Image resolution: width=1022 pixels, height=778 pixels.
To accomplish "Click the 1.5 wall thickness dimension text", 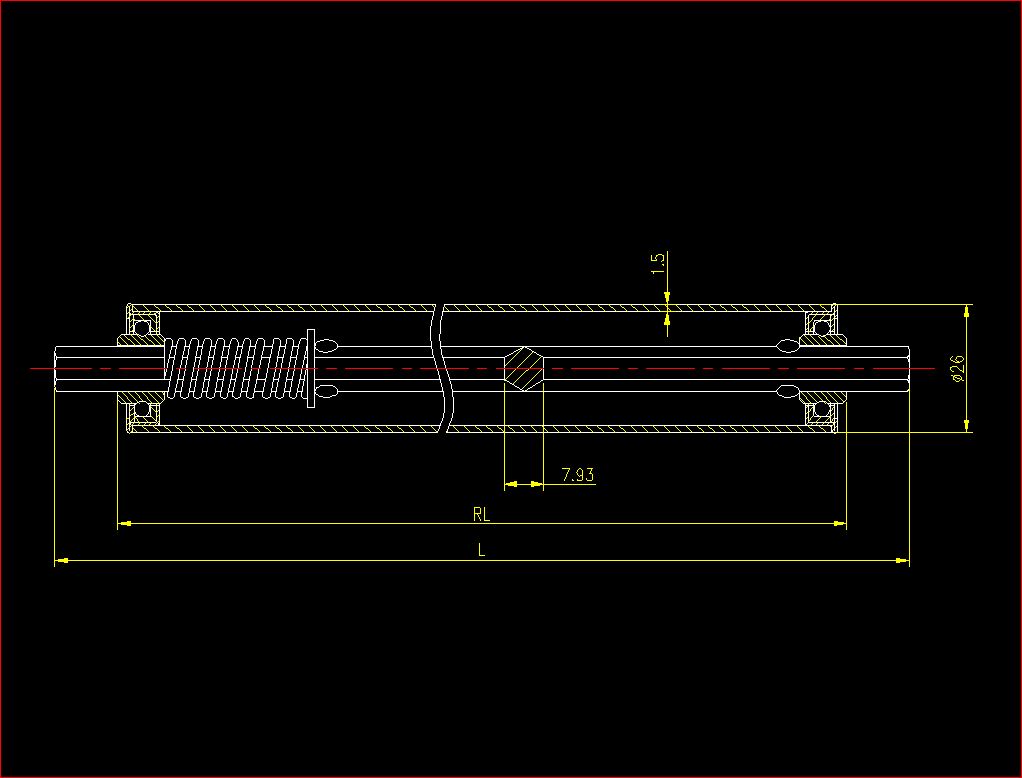I will tap(657, 264).
